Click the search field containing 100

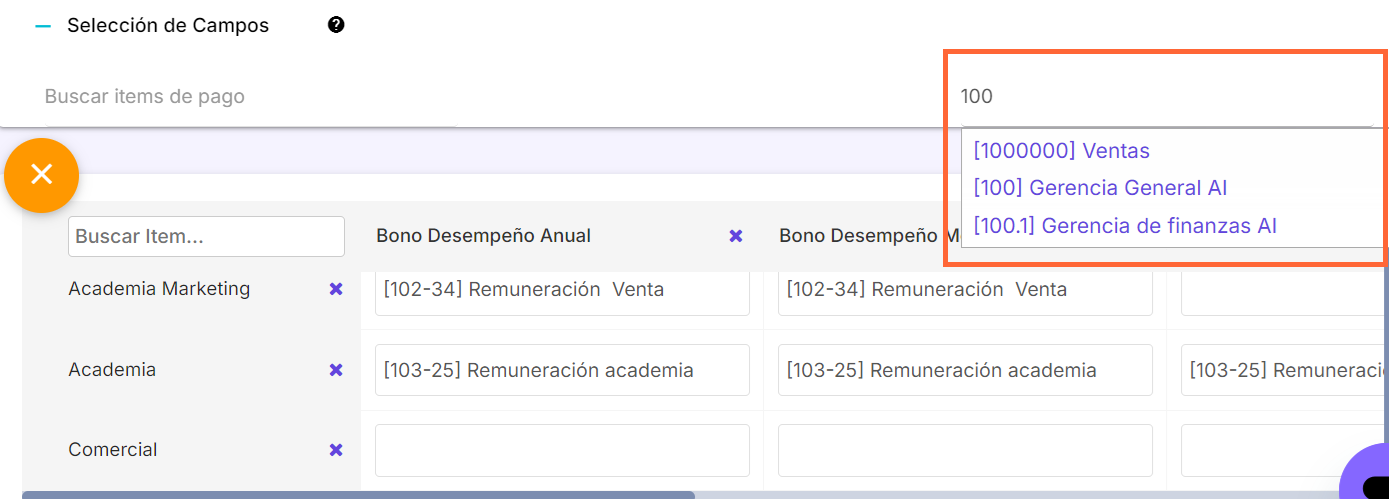click(1160, 97)
